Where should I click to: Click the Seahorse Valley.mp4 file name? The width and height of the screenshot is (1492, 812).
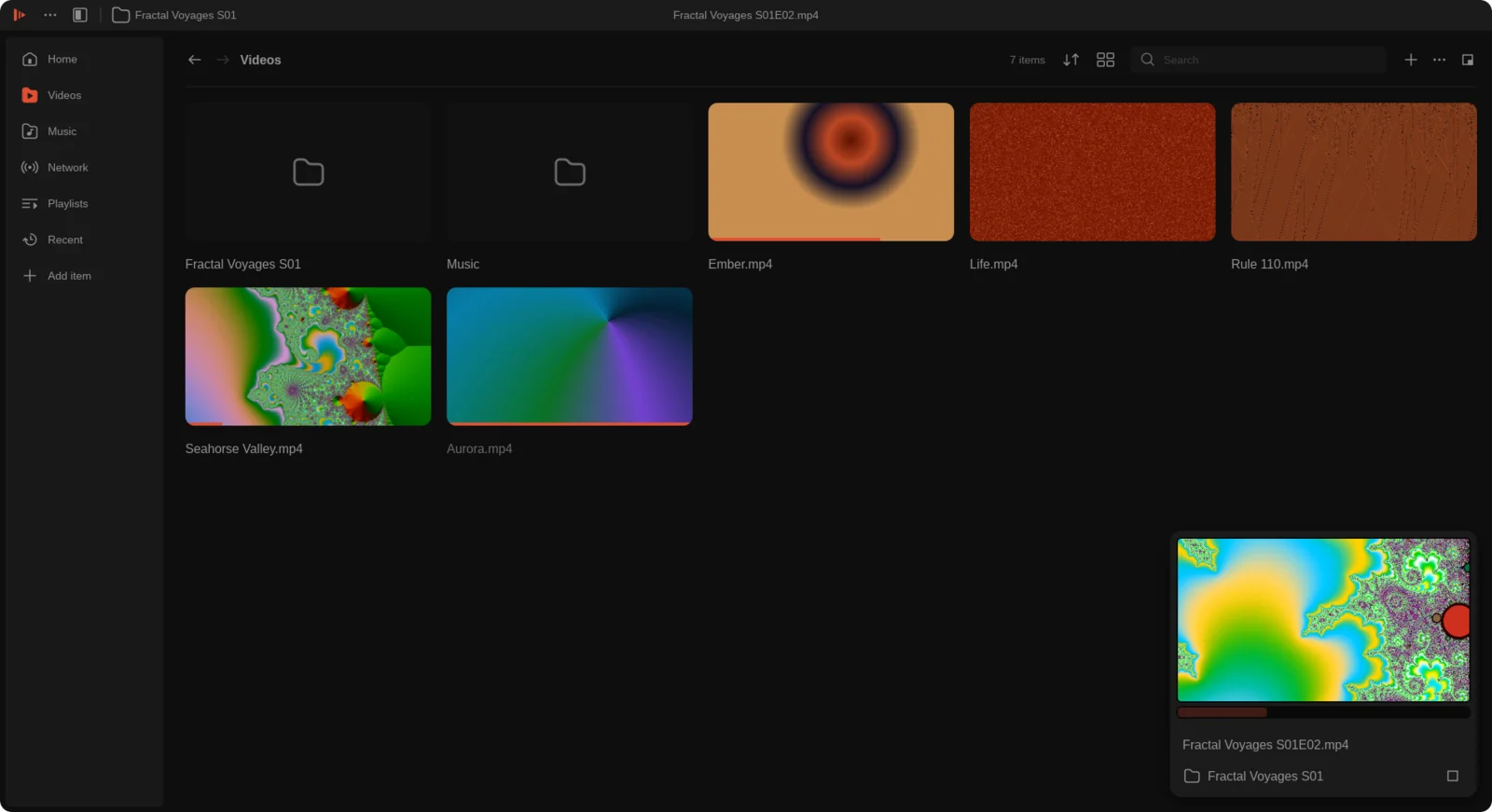click(243, 448)
